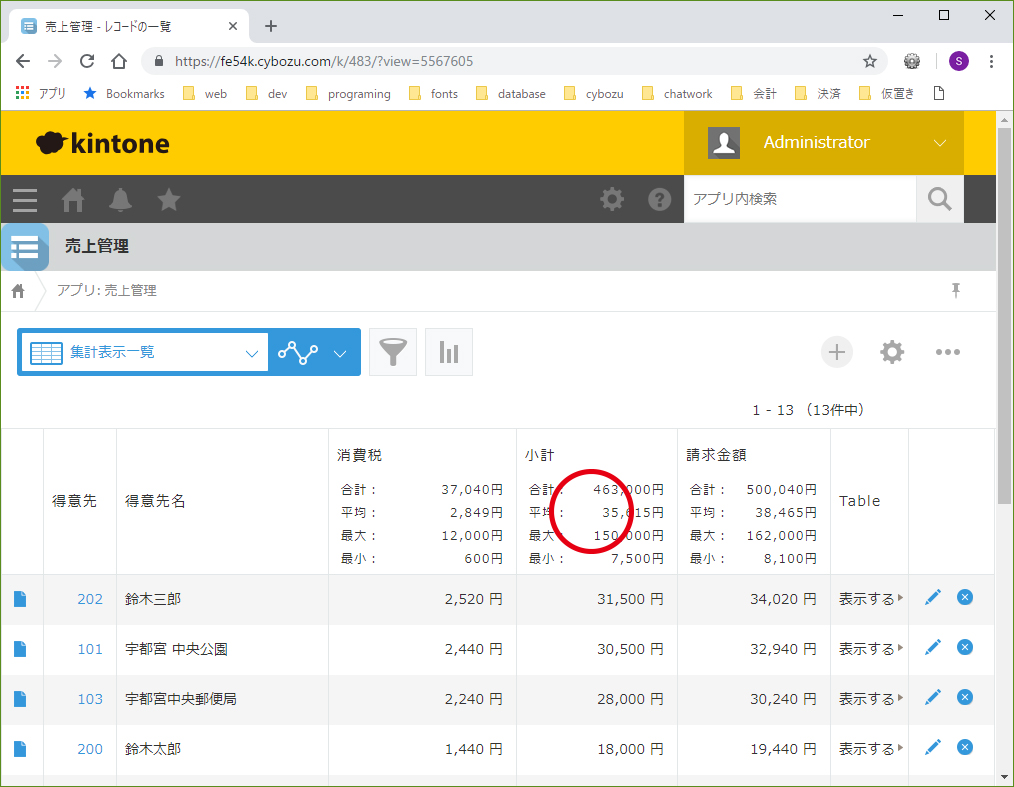Viewport: 1014px width, 787px height.
Task: Click the page vertical scrollbar thumb
Action: pyautogui.click(x=1004, y=315)
